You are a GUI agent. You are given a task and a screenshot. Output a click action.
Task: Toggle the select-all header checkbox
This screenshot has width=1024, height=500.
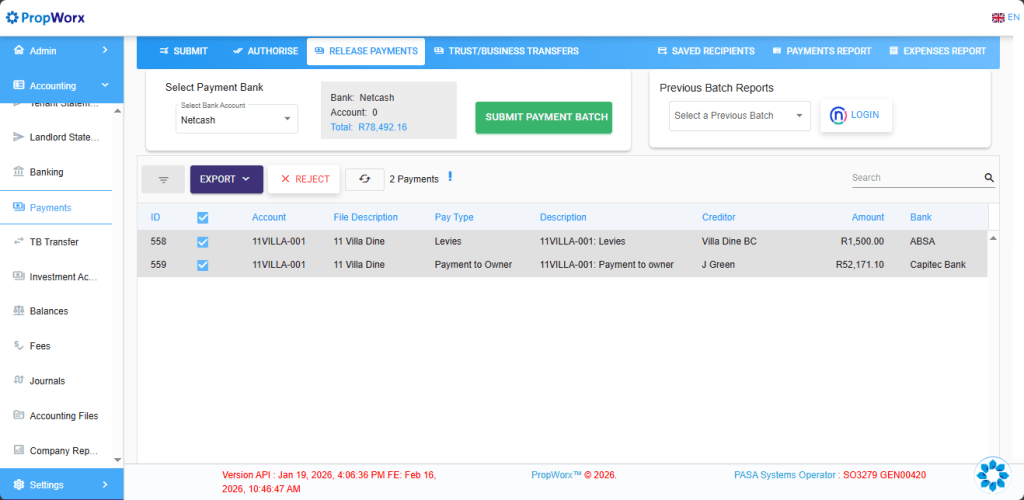[x=203, y=217]
